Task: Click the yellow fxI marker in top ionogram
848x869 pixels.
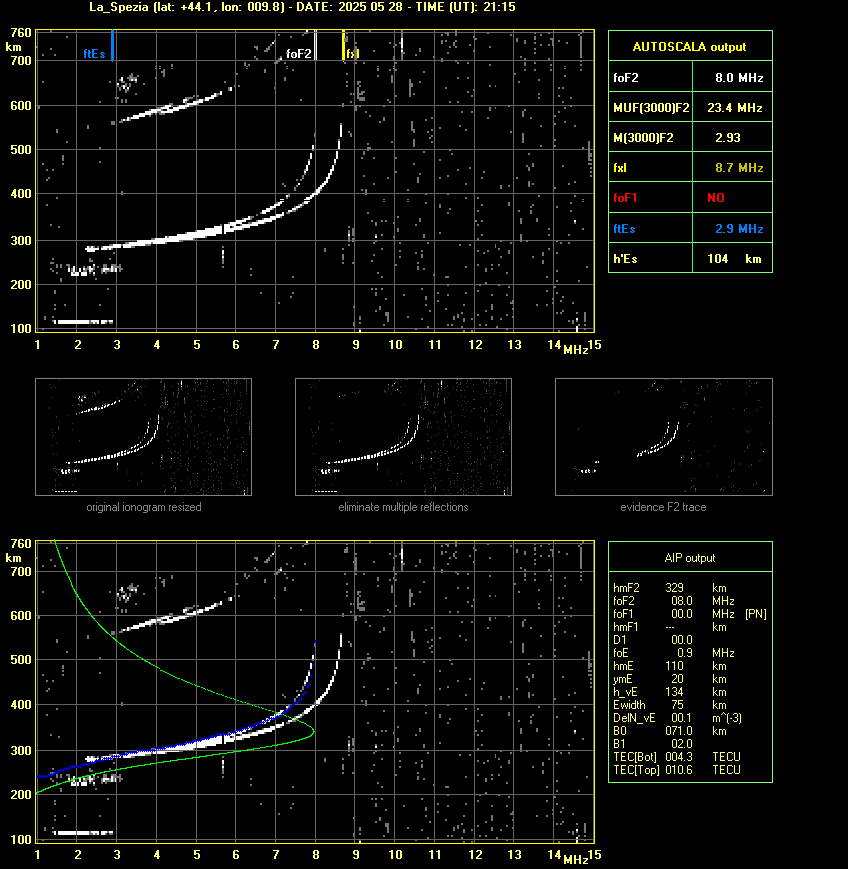Action: pos(344,45)
